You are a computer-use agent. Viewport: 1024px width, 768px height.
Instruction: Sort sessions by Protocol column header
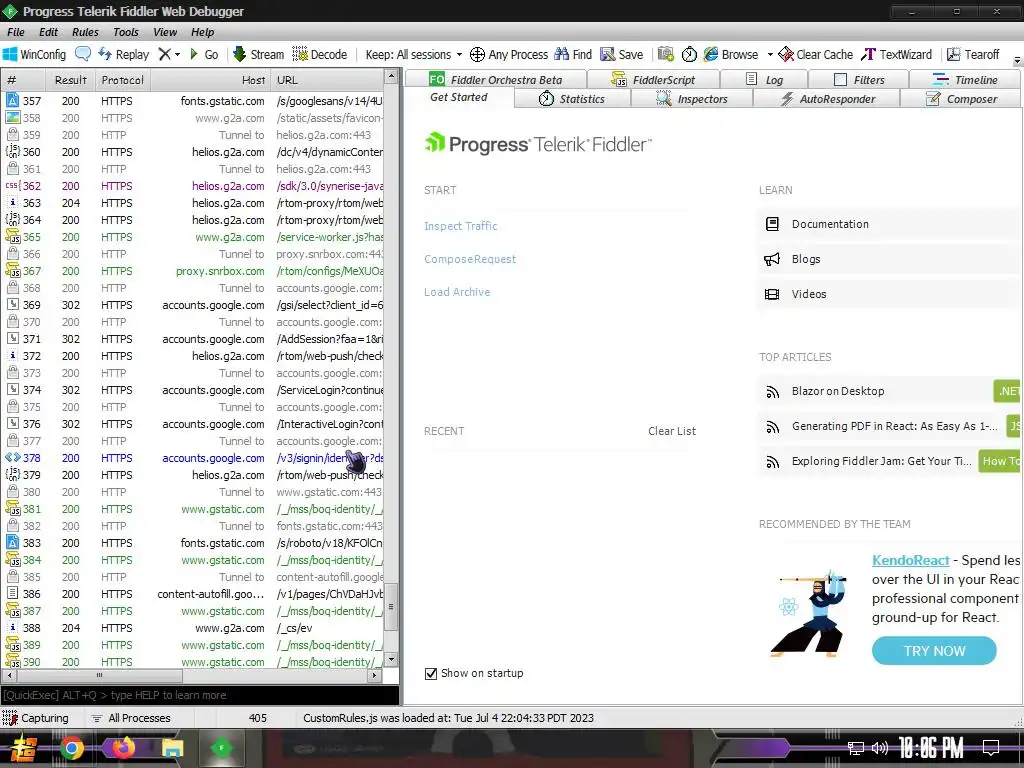point(123,80)
